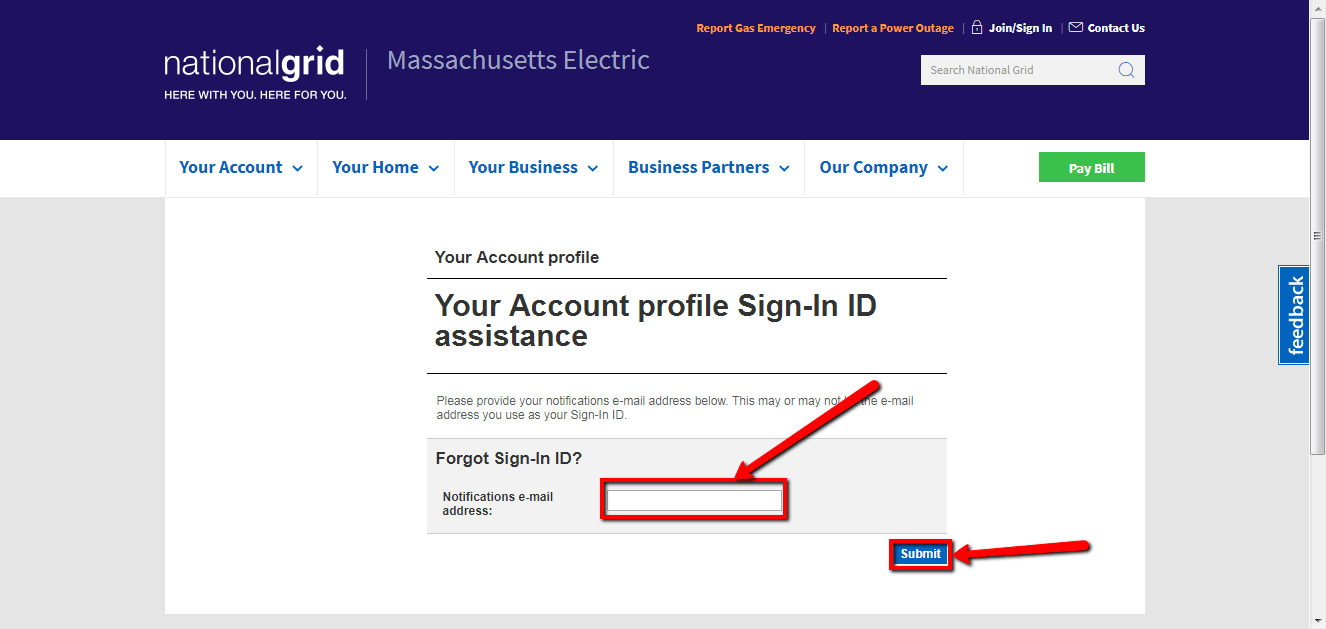Image resolution: width=1326 pixels, height=629 pixels.
Task: Expand the Your Business dropdown
Action: tap(533, 167)
